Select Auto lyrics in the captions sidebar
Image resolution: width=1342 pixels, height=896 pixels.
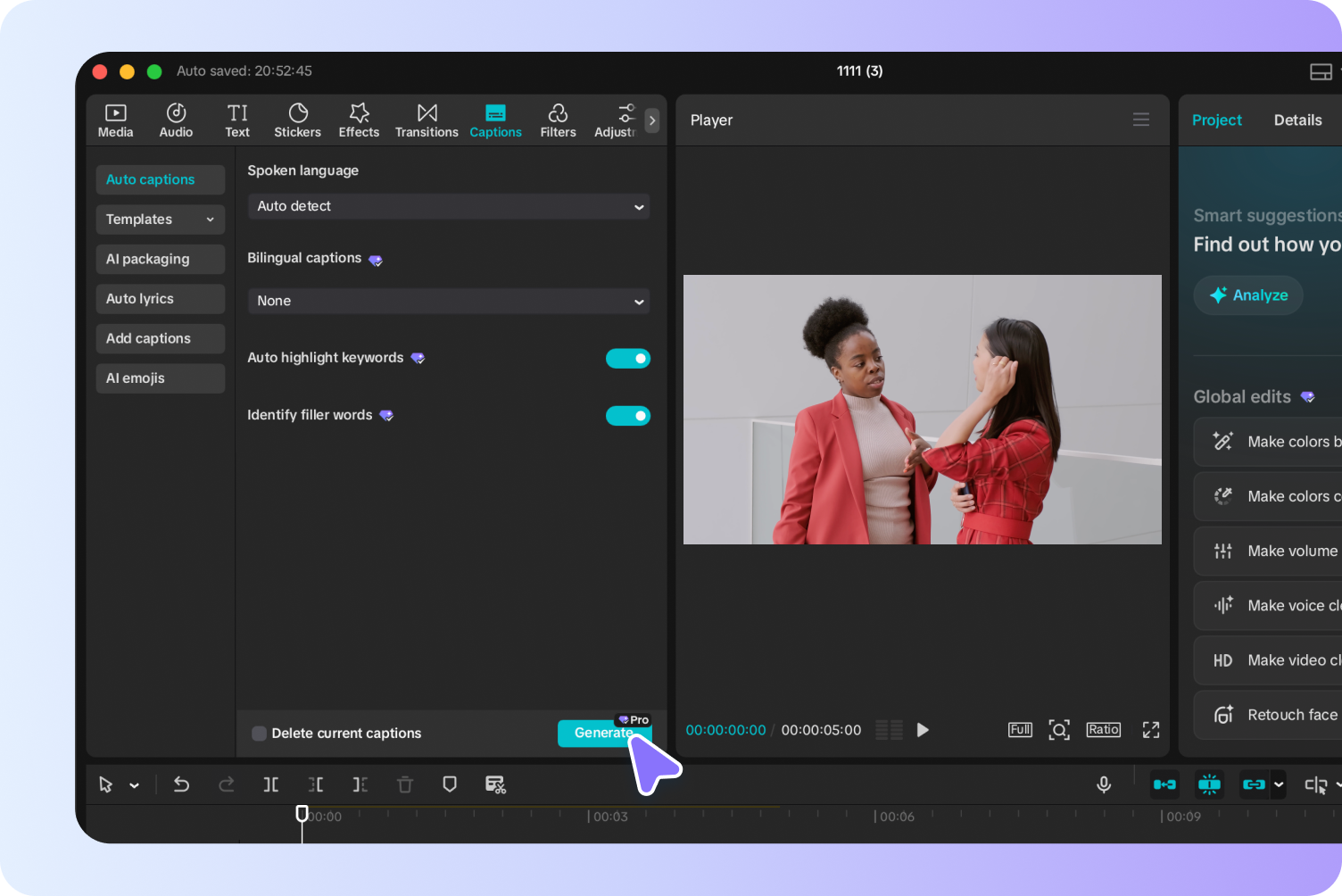160,298
